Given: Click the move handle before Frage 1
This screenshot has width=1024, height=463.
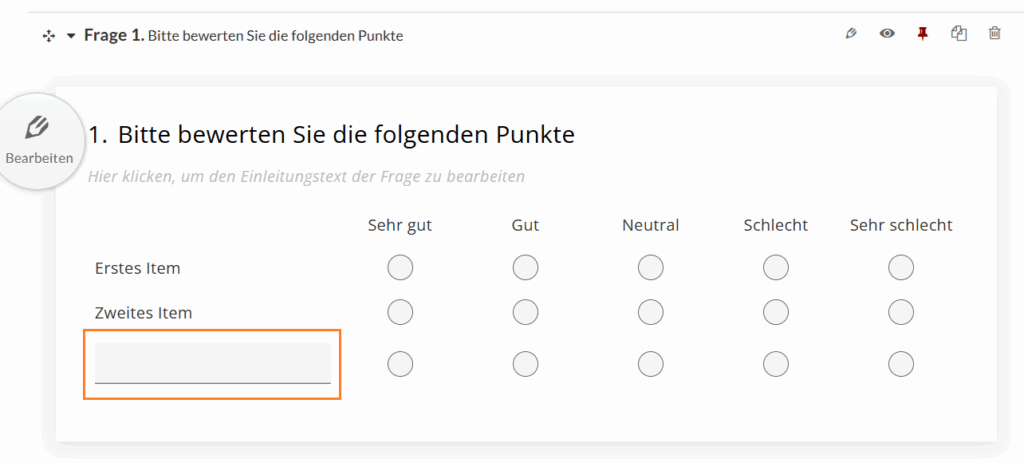Looking at the screenshot, I should point(48,36).
